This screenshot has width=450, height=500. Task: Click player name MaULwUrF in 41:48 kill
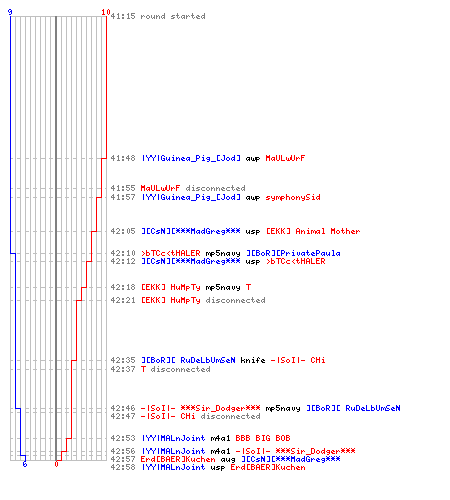(285, 158)
